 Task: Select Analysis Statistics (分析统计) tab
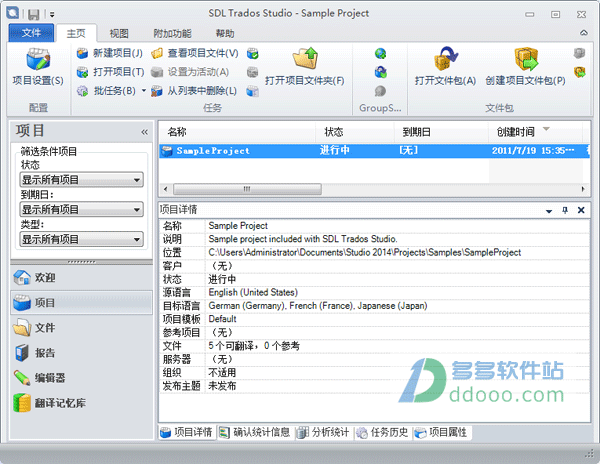(x=324, y=432)
